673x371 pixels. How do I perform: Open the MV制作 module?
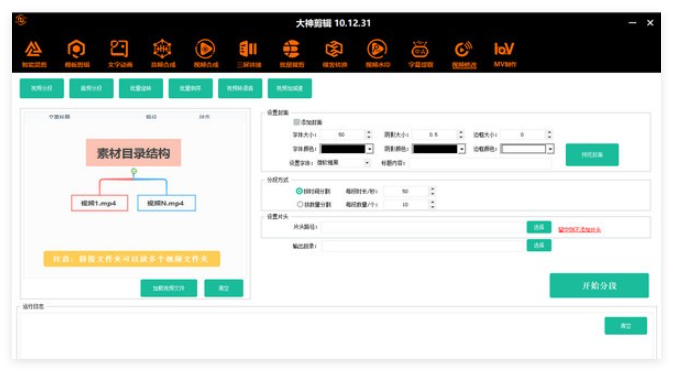tap(504, 53)
